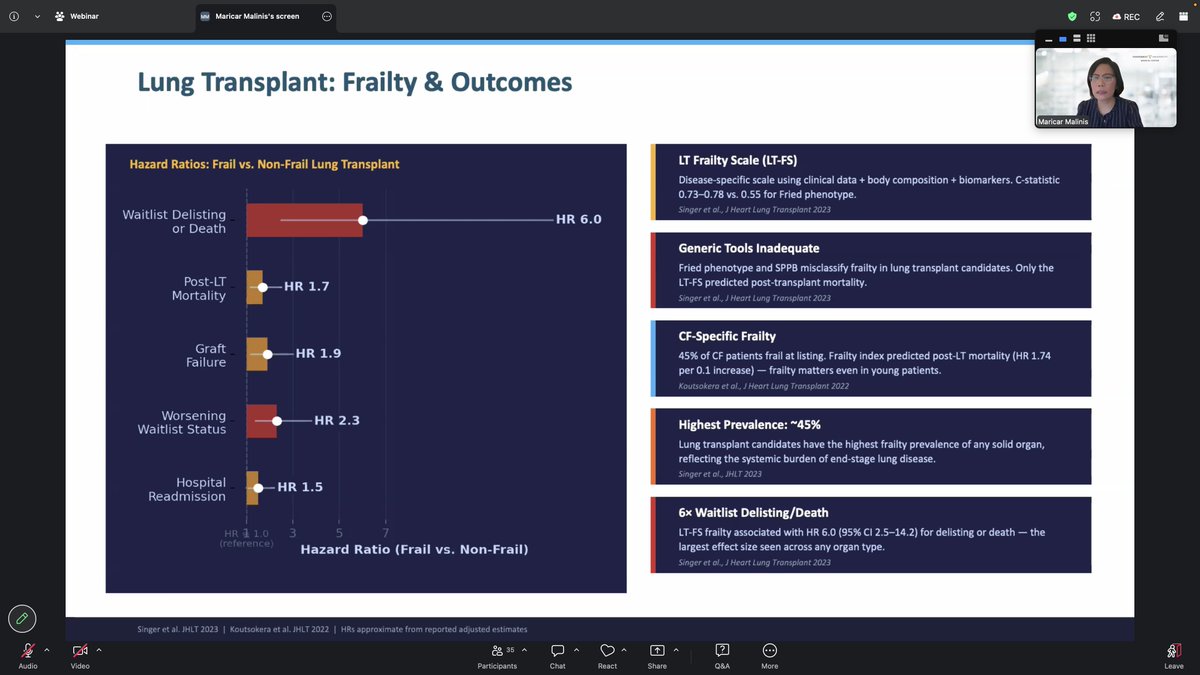
Task: Leave the webinar
Action: [1174, 655]
